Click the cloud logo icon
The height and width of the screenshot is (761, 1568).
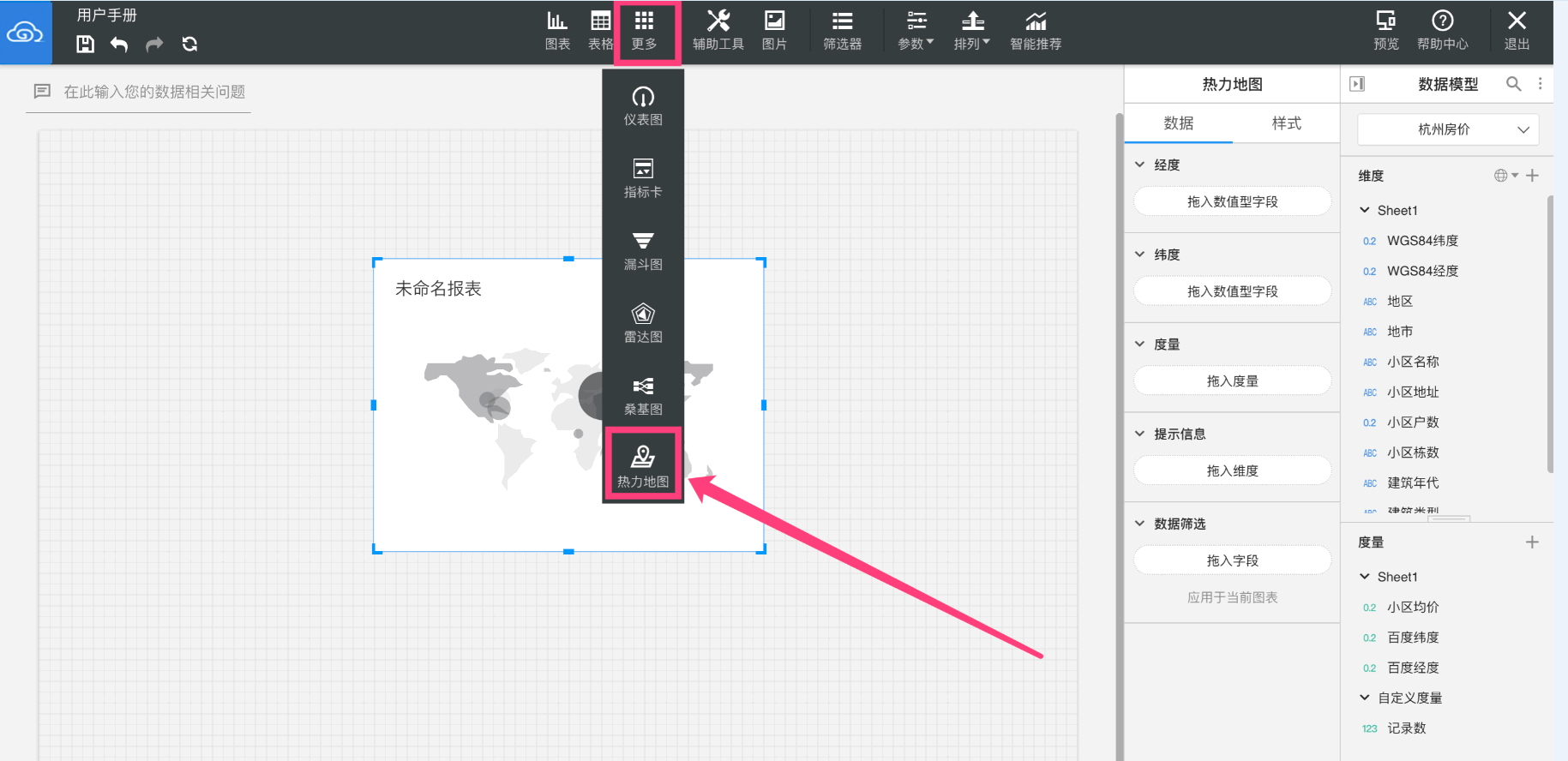coord(25,33)
